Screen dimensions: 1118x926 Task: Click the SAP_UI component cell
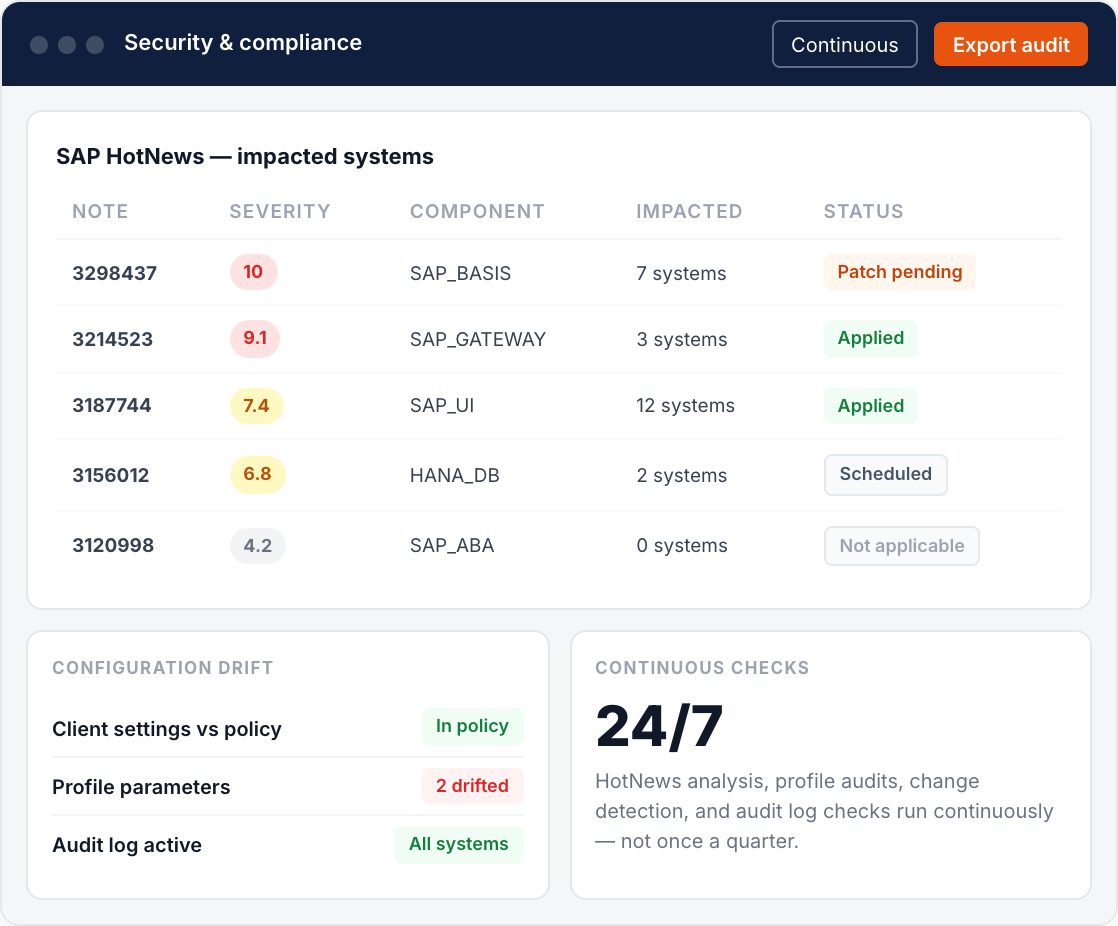tap(441, 406)
